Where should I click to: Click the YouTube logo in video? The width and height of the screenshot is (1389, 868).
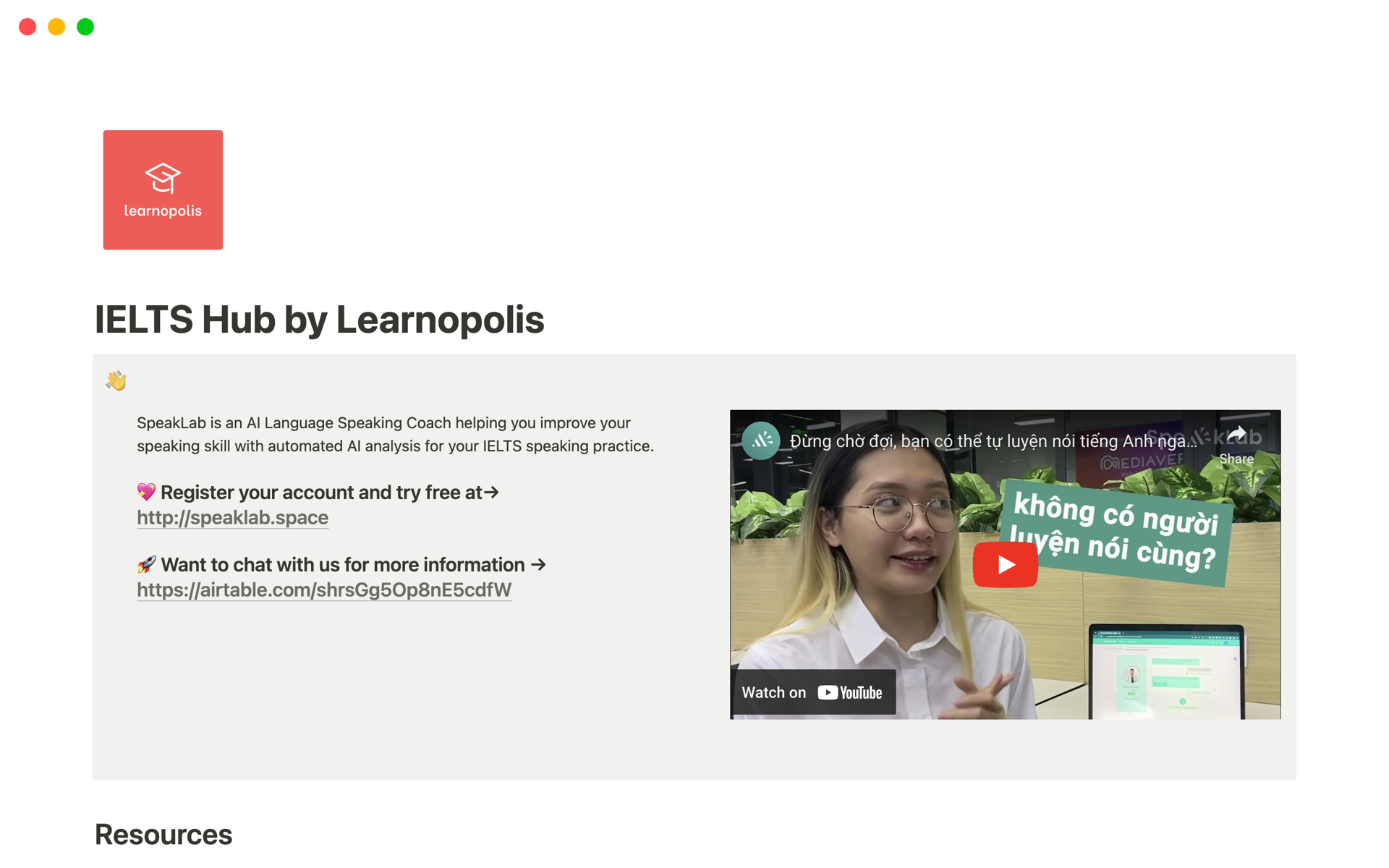850,692
